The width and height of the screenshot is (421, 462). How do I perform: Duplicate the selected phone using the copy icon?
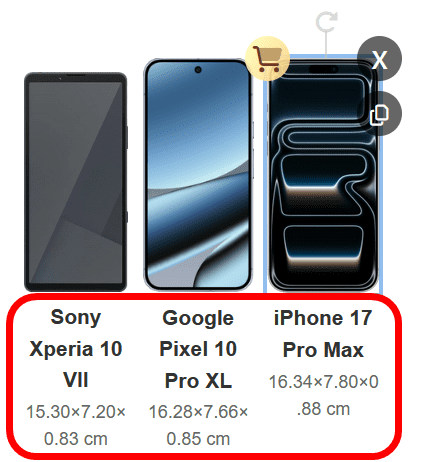(379, 114)
